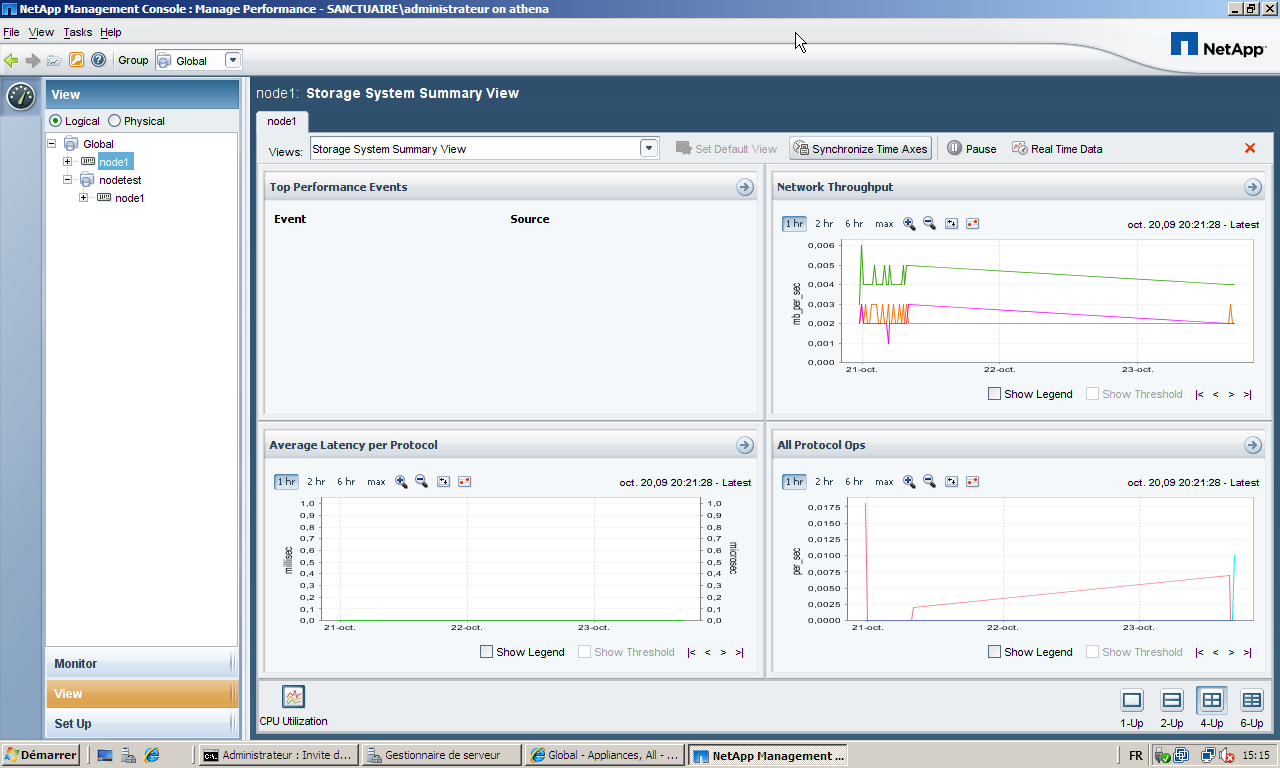Open the Group Global dropdown

(x=233, y=60)
